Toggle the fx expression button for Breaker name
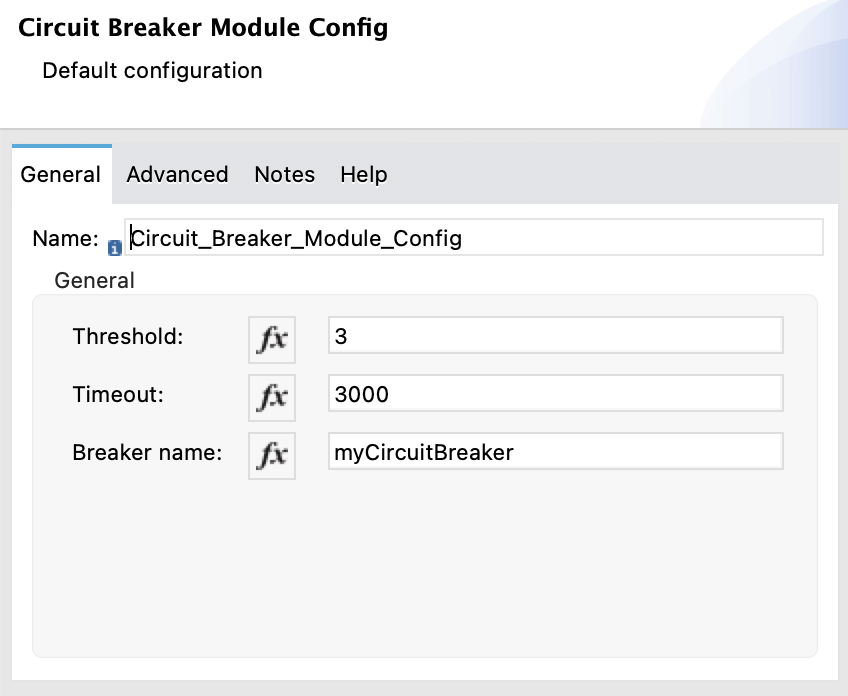The height and width of the screenshot is (696, 848). pyautogui.click(x=272, y=455)
